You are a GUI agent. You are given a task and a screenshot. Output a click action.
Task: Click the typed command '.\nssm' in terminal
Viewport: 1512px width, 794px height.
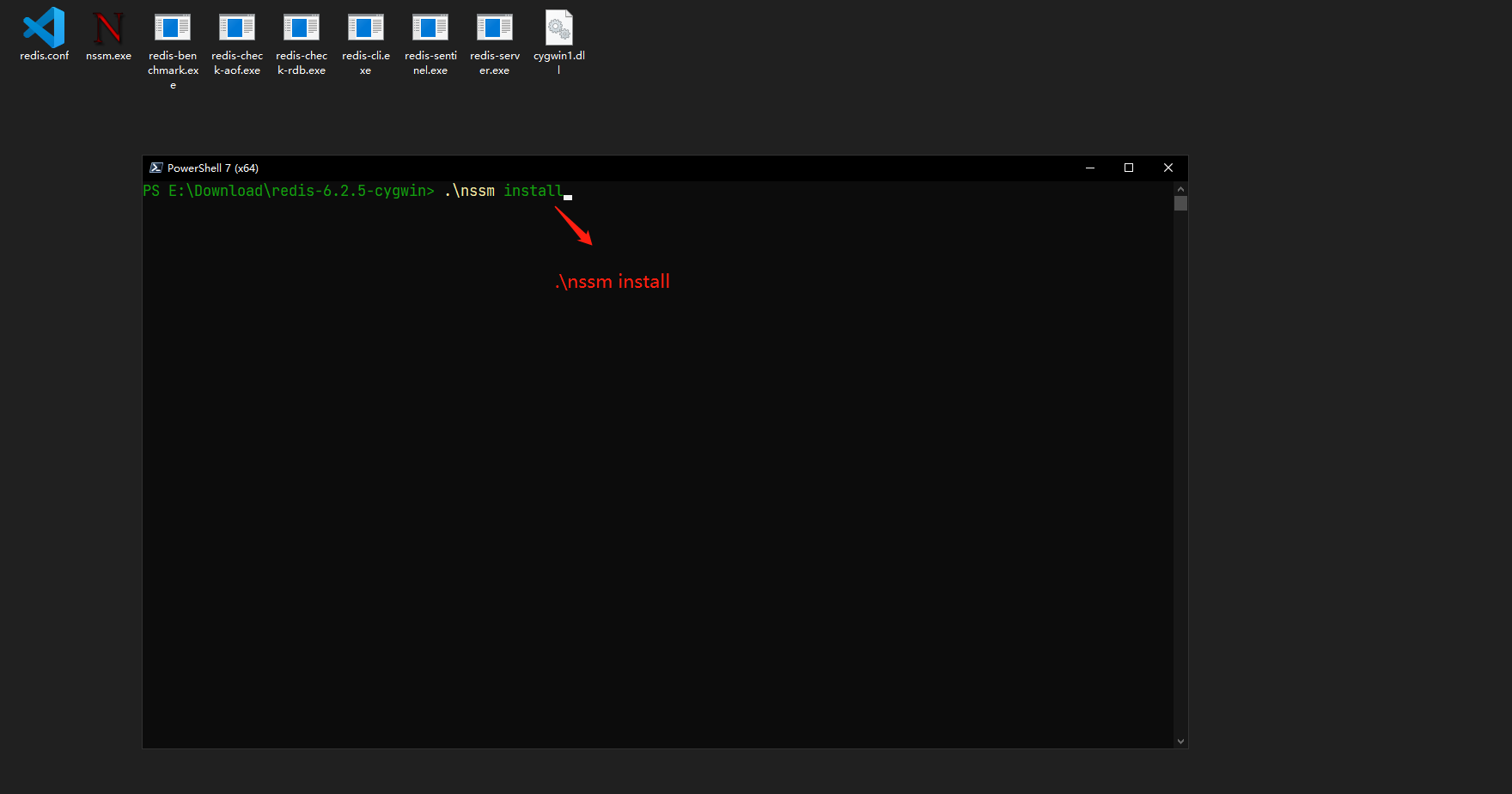[x=469, y=191]
